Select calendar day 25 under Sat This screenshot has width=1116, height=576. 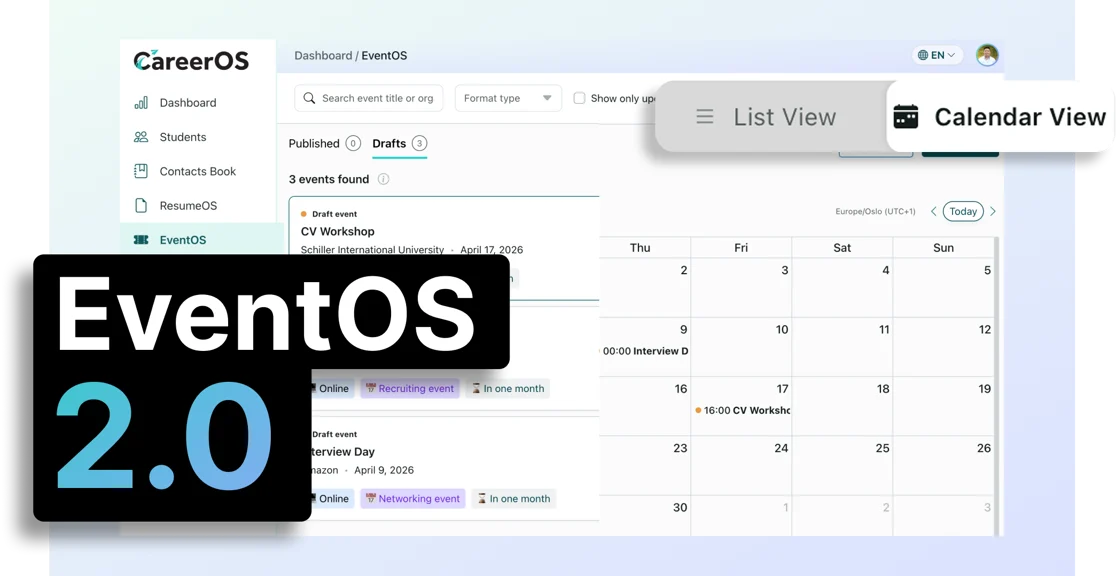click(x=842, y=466)
